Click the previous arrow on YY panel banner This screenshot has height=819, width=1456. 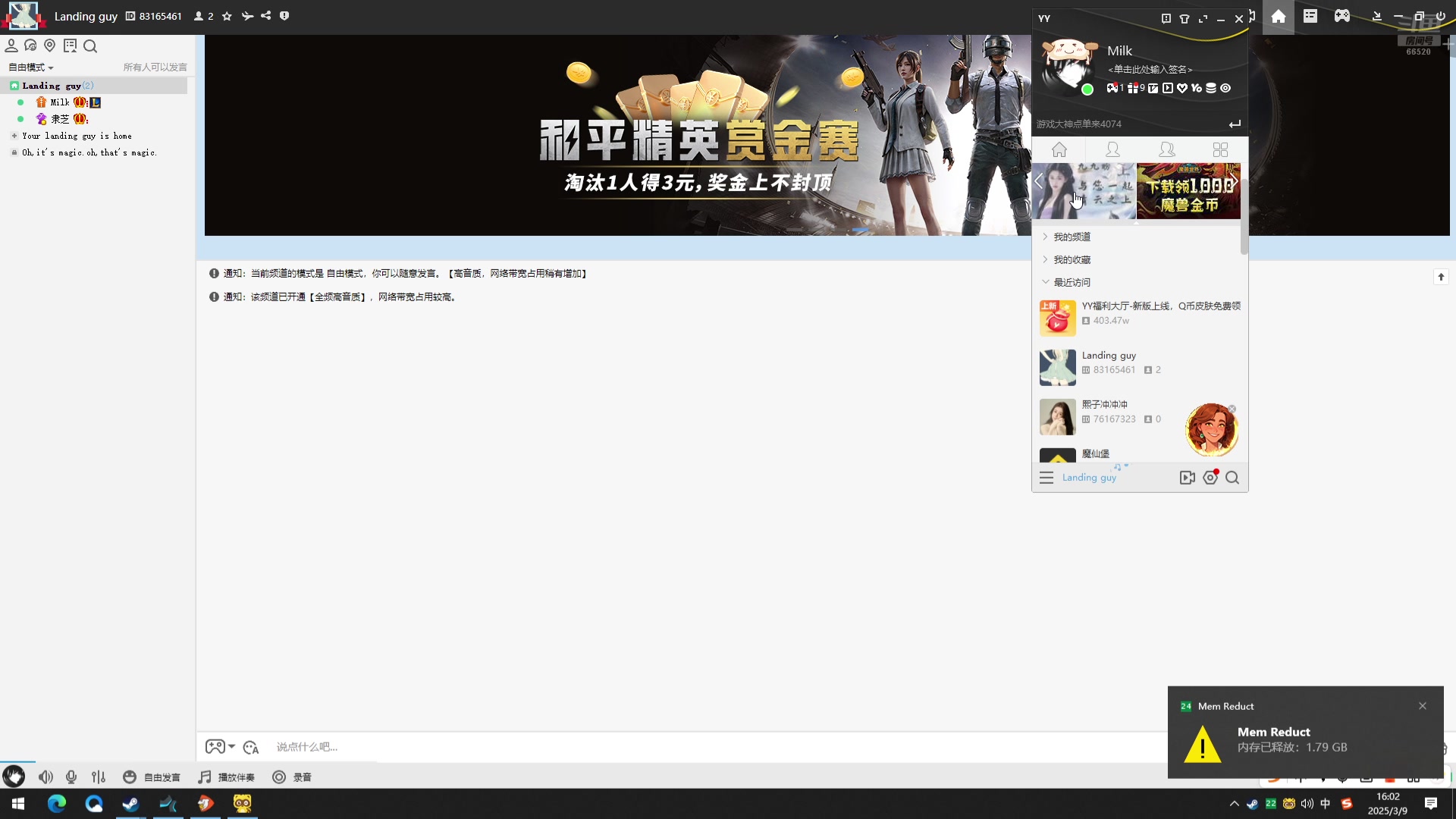pos(1039,182)
